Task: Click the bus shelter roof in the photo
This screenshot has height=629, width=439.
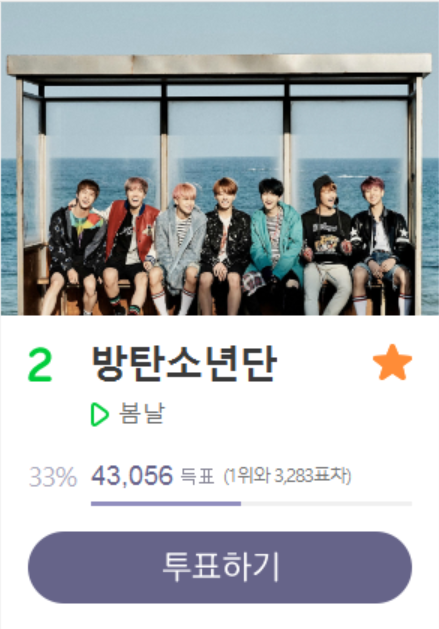Action: tap(219, 65)
